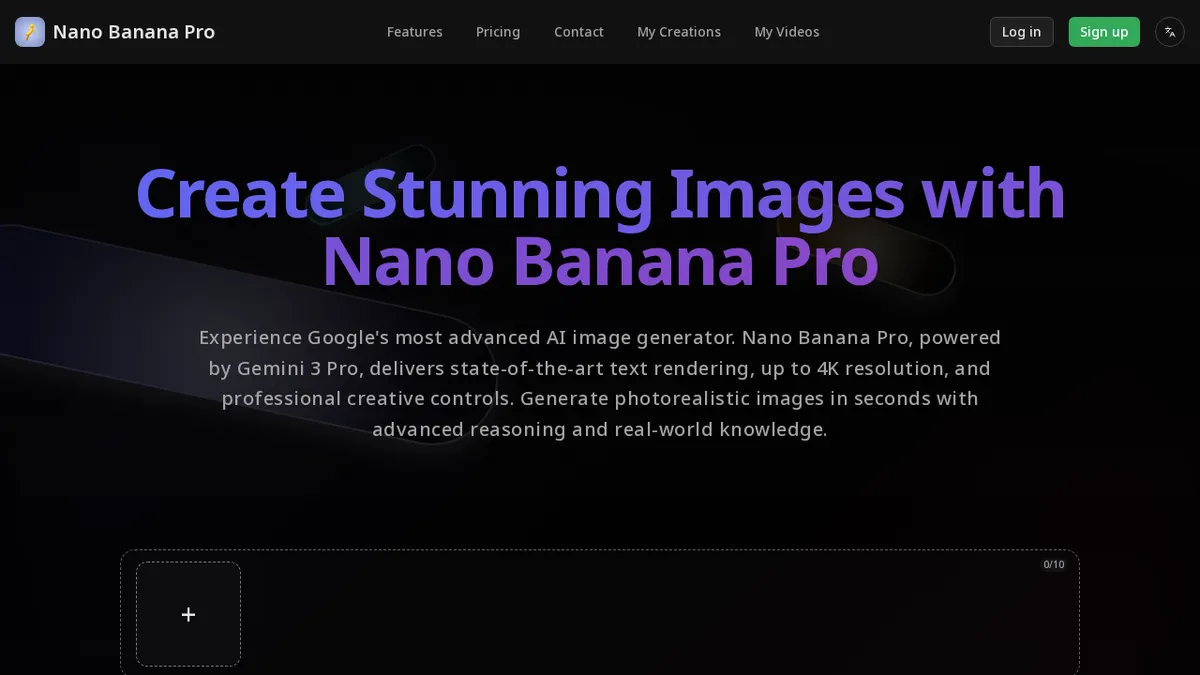Click the green Sign up button
The height and width of the screenshot is (675, 1200).
(x=1104, y=31)
